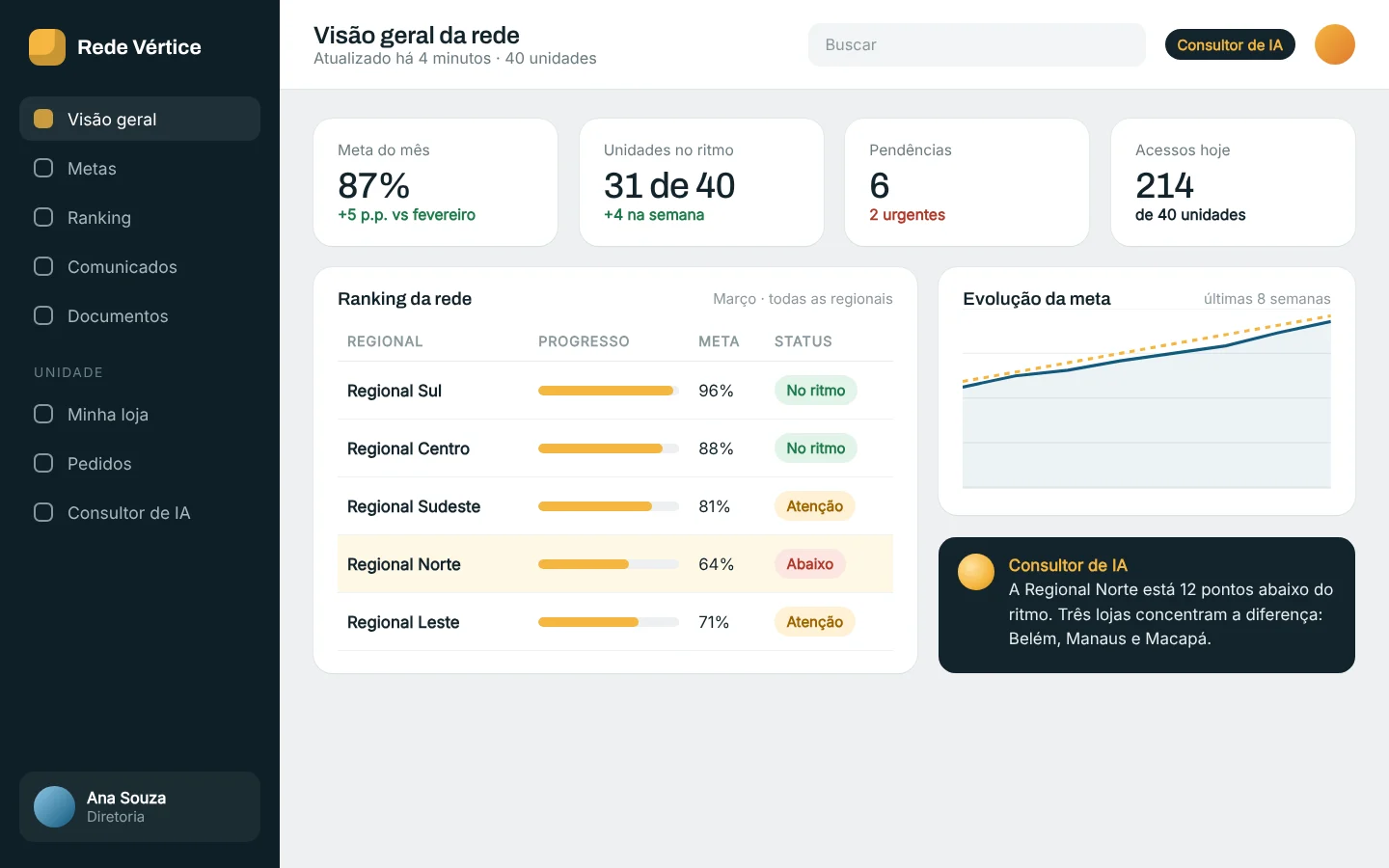Click the sidebar Consultor de IA icon

tap(43, 512)
